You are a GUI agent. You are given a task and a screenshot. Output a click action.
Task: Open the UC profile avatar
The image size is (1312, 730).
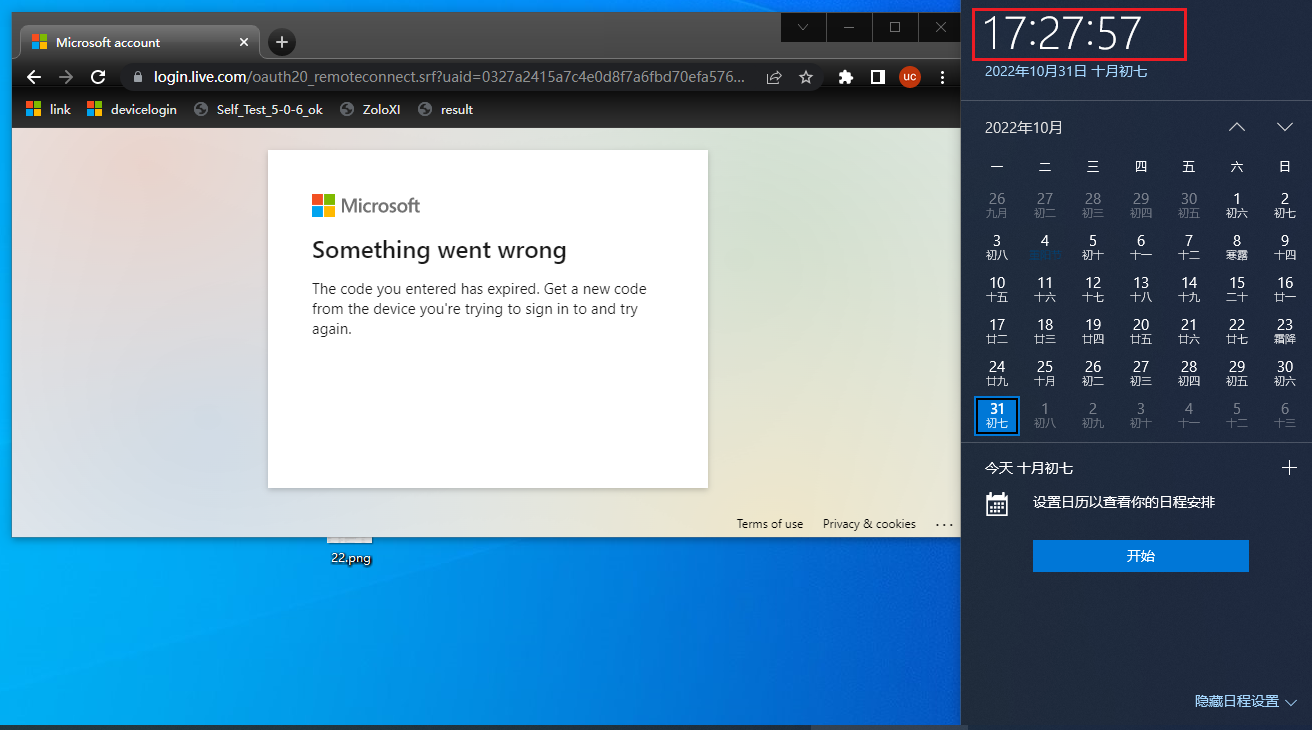point(909,77)
